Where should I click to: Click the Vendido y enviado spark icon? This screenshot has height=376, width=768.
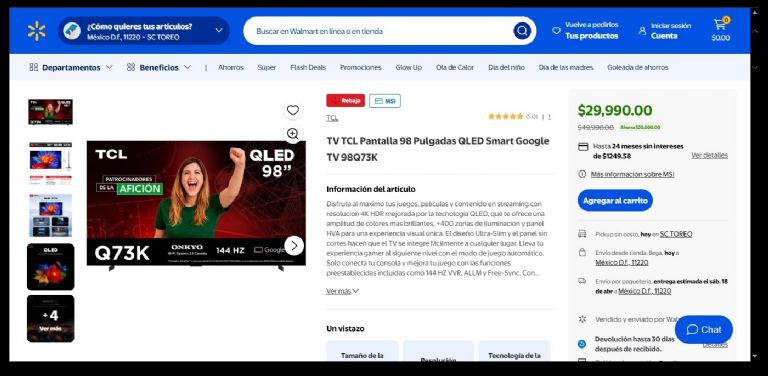click(x=582, y=319)
